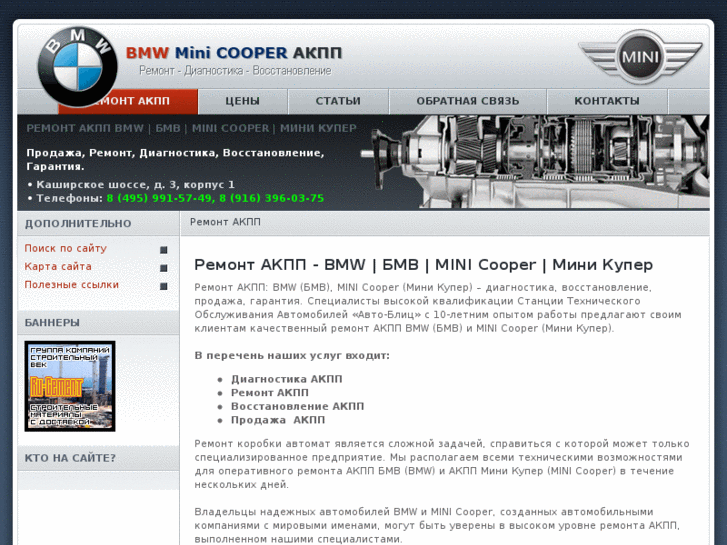Click the В перечень наших услуг входит text
727x545 pixels.
pyautogui.click(x=292, y=356)
